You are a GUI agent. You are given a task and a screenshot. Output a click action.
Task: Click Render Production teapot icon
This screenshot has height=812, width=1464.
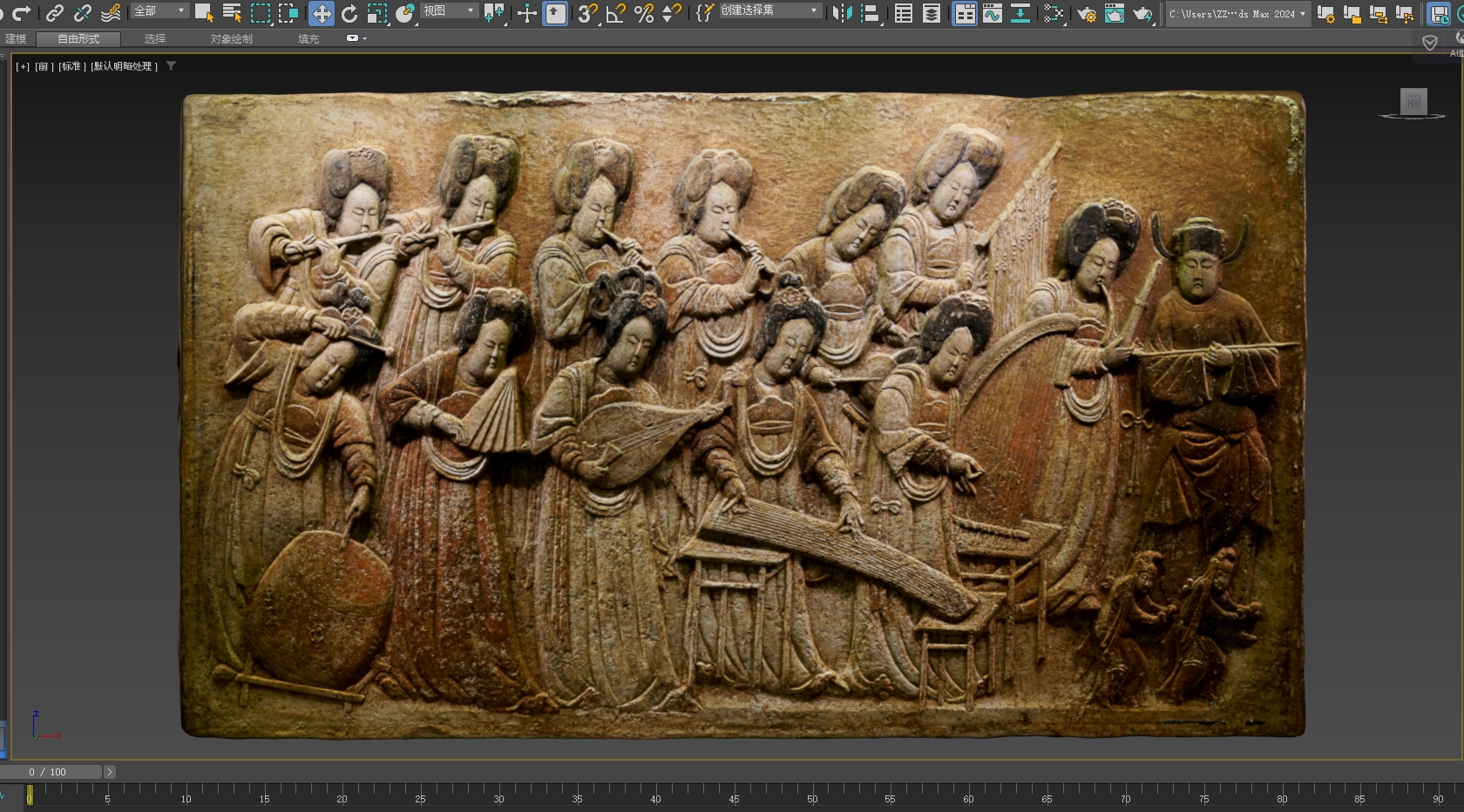1142,13
